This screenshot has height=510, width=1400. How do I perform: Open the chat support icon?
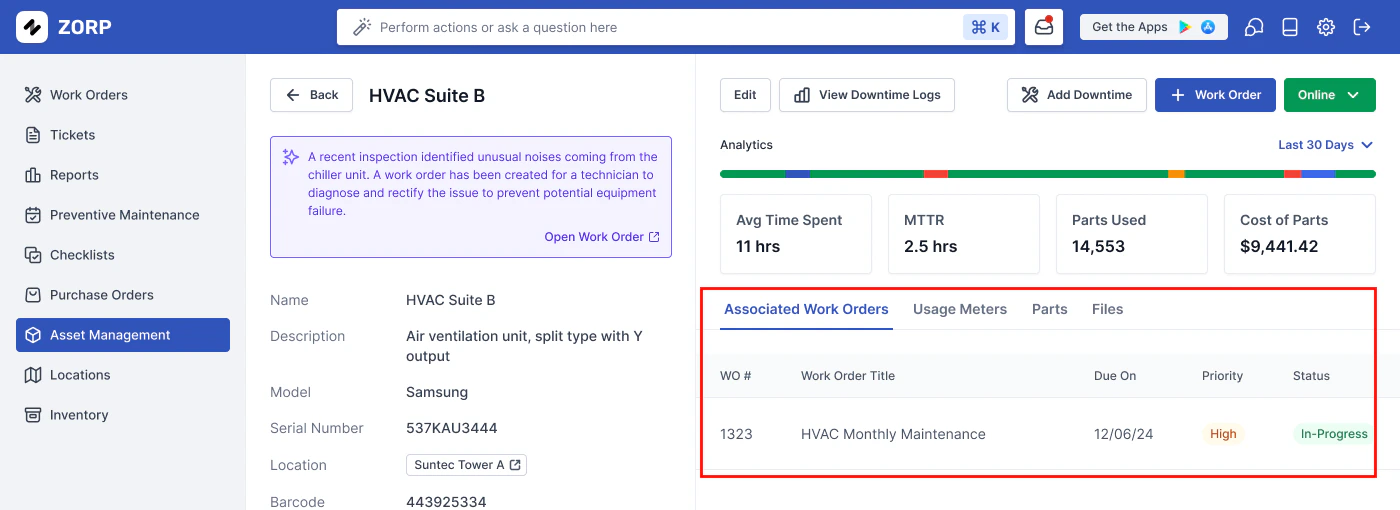coord(1254,27)
